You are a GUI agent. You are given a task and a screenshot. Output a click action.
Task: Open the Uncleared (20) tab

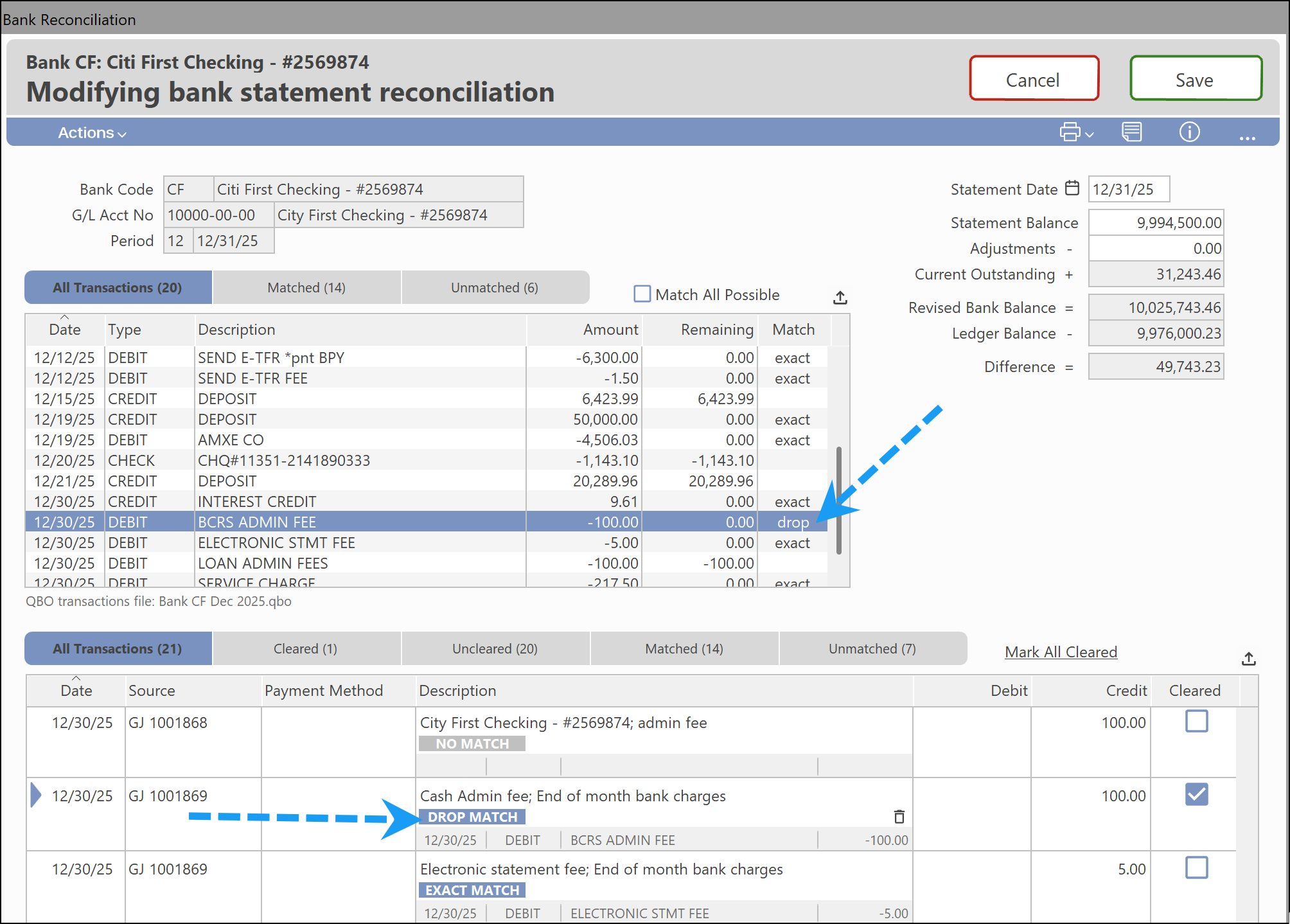(495, 649)
